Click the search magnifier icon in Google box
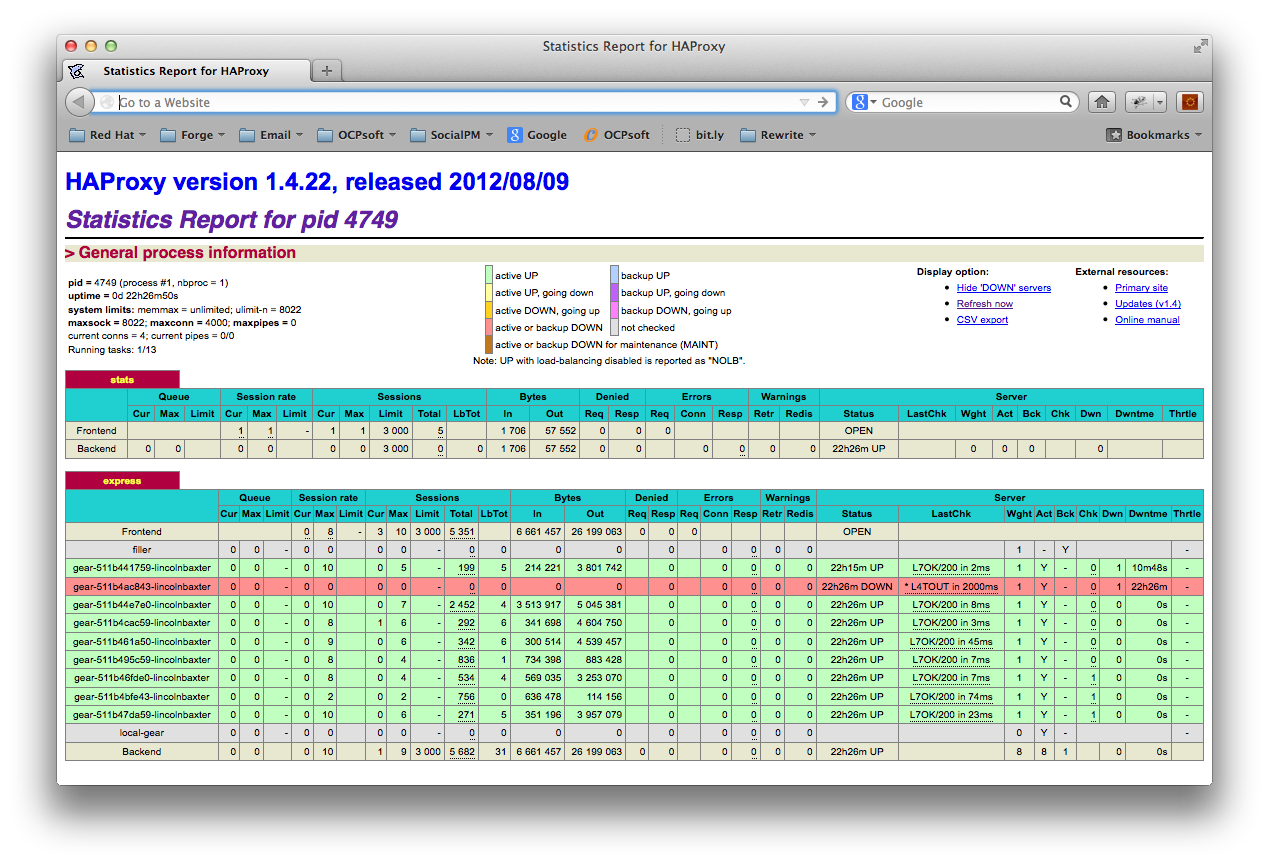This screenshot has height=864, width=1269. tap(1066, 102)
